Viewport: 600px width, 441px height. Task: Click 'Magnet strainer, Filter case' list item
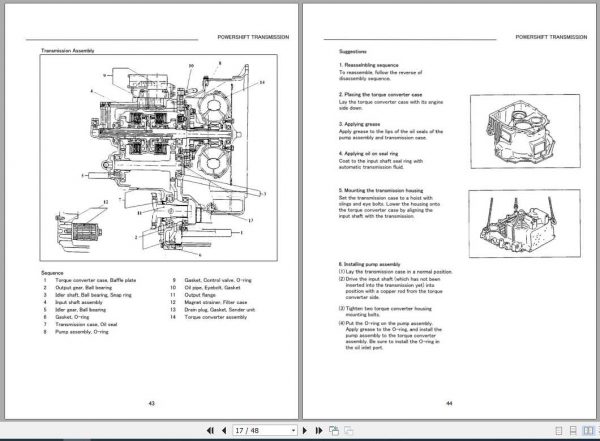point(216,302)
